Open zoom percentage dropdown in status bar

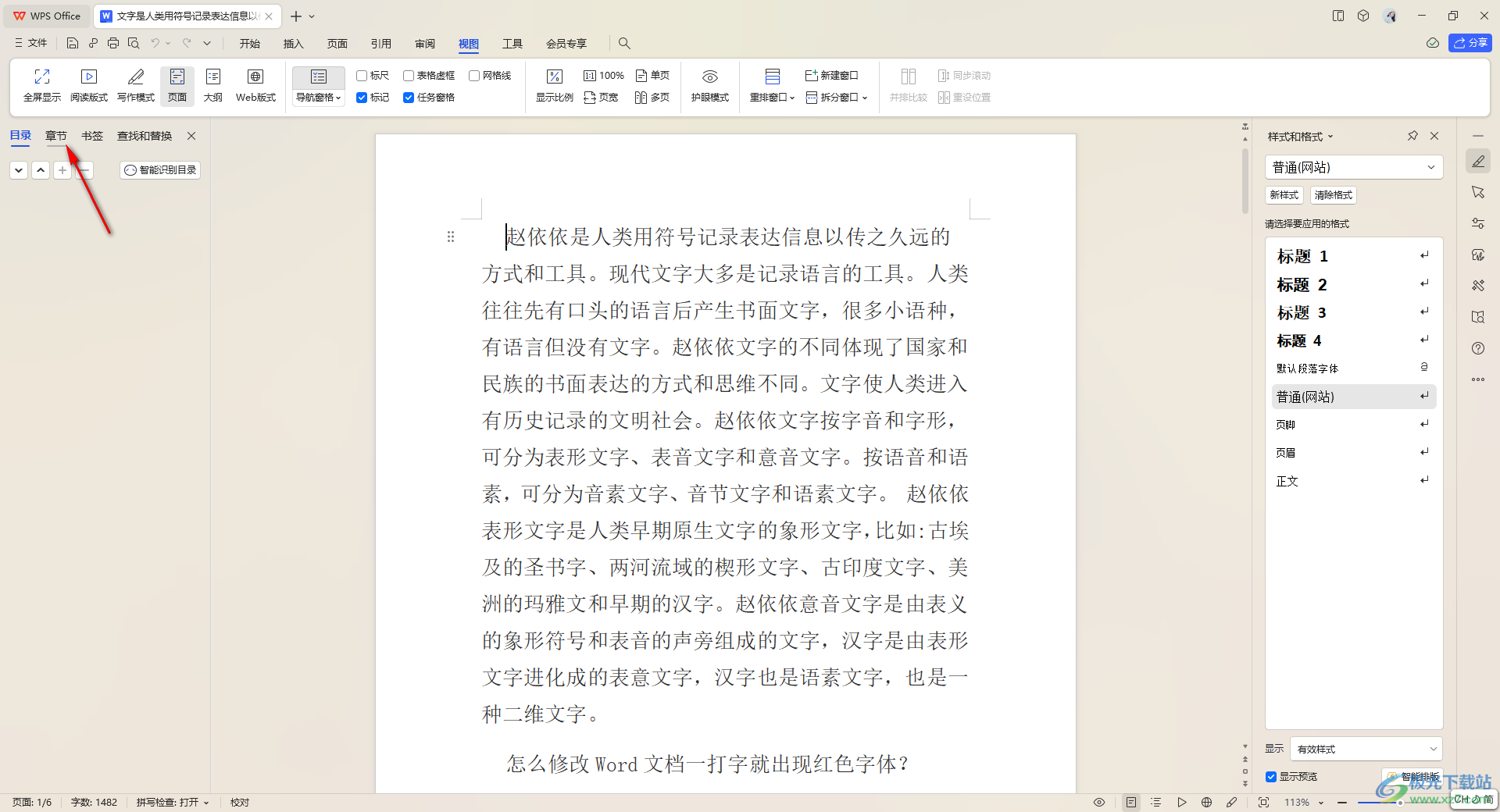tap(1321, 803)
